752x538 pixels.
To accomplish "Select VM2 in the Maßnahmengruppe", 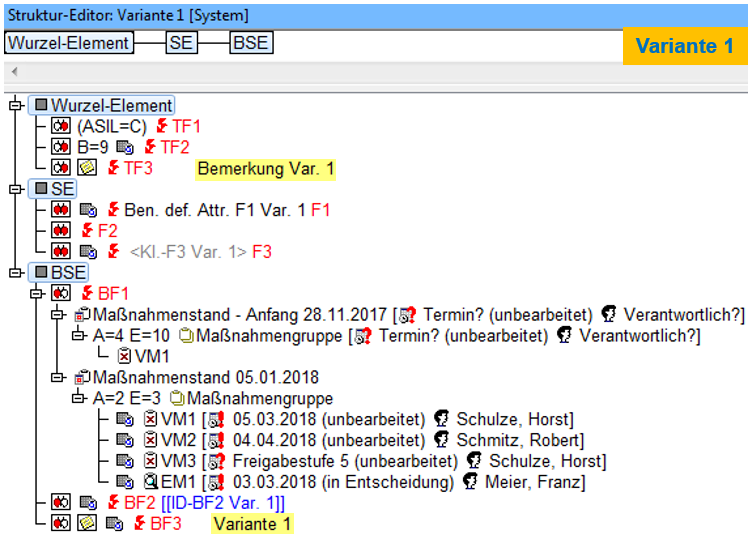I will (178, 440).
